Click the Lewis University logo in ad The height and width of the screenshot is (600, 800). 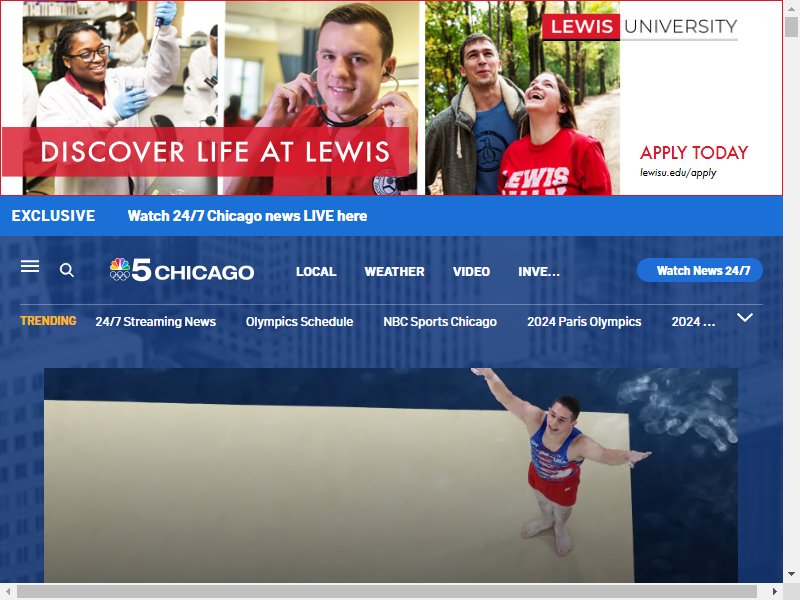coord(639,27)
